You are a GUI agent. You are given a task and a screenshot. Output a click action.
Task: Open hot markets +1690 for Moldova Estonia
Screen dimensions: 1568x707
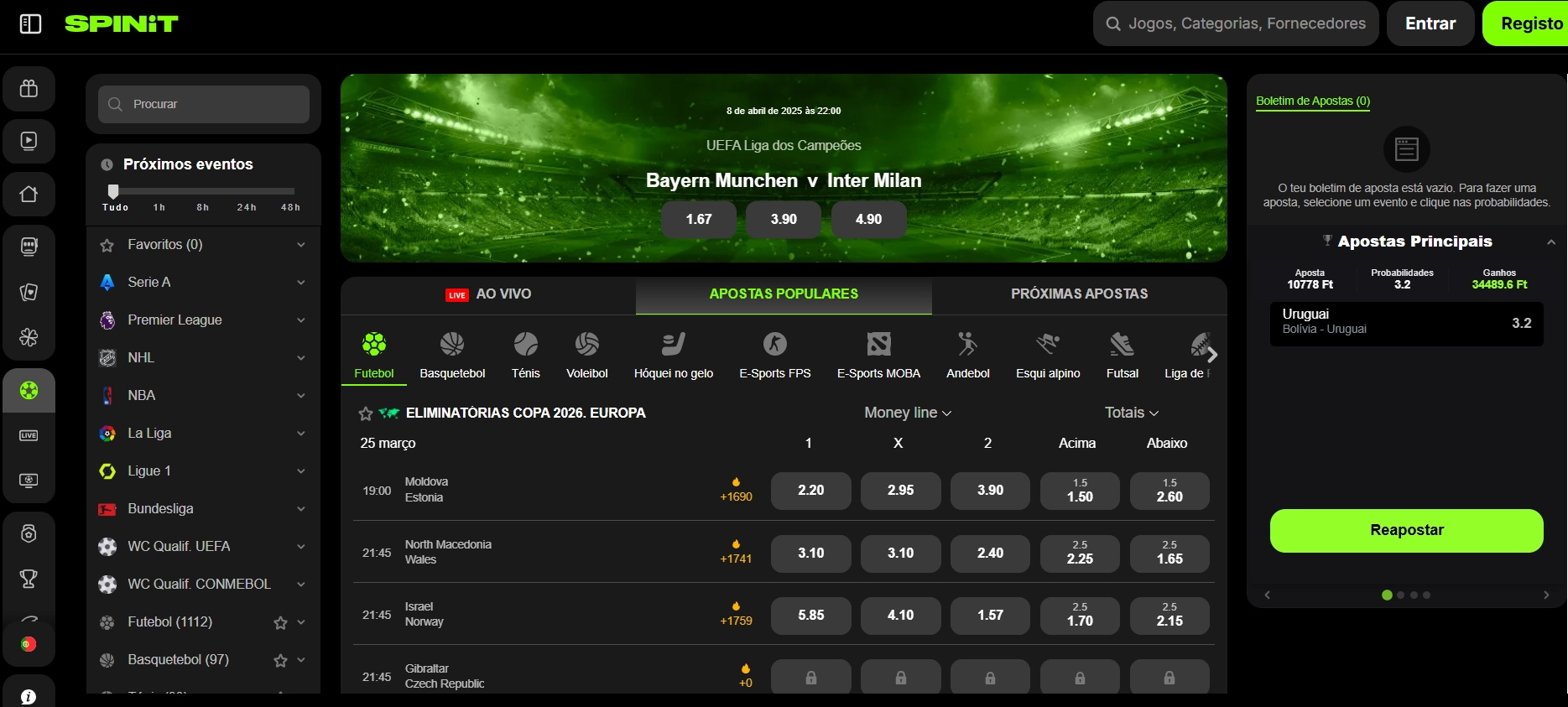pyautogui.click(x=736, y=490)
